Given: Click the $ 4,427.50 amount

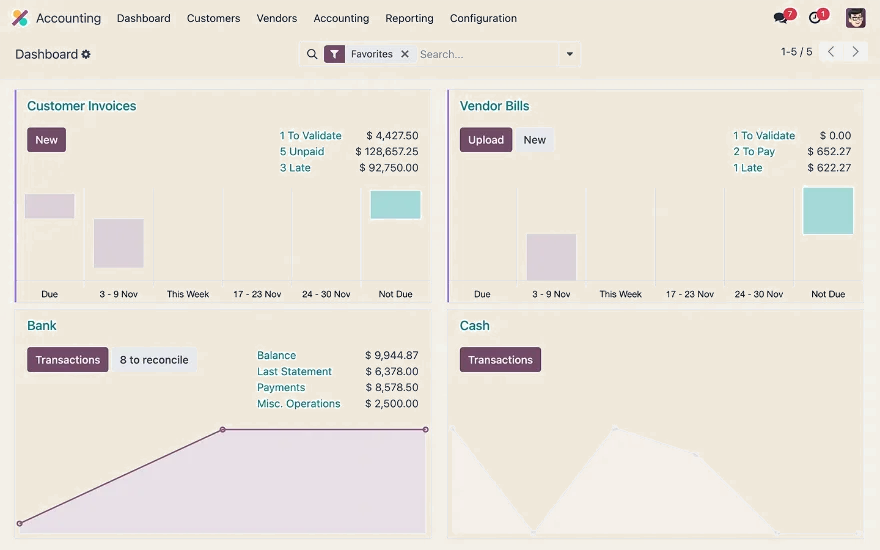Looking at the screenshot, I should 392,135.
